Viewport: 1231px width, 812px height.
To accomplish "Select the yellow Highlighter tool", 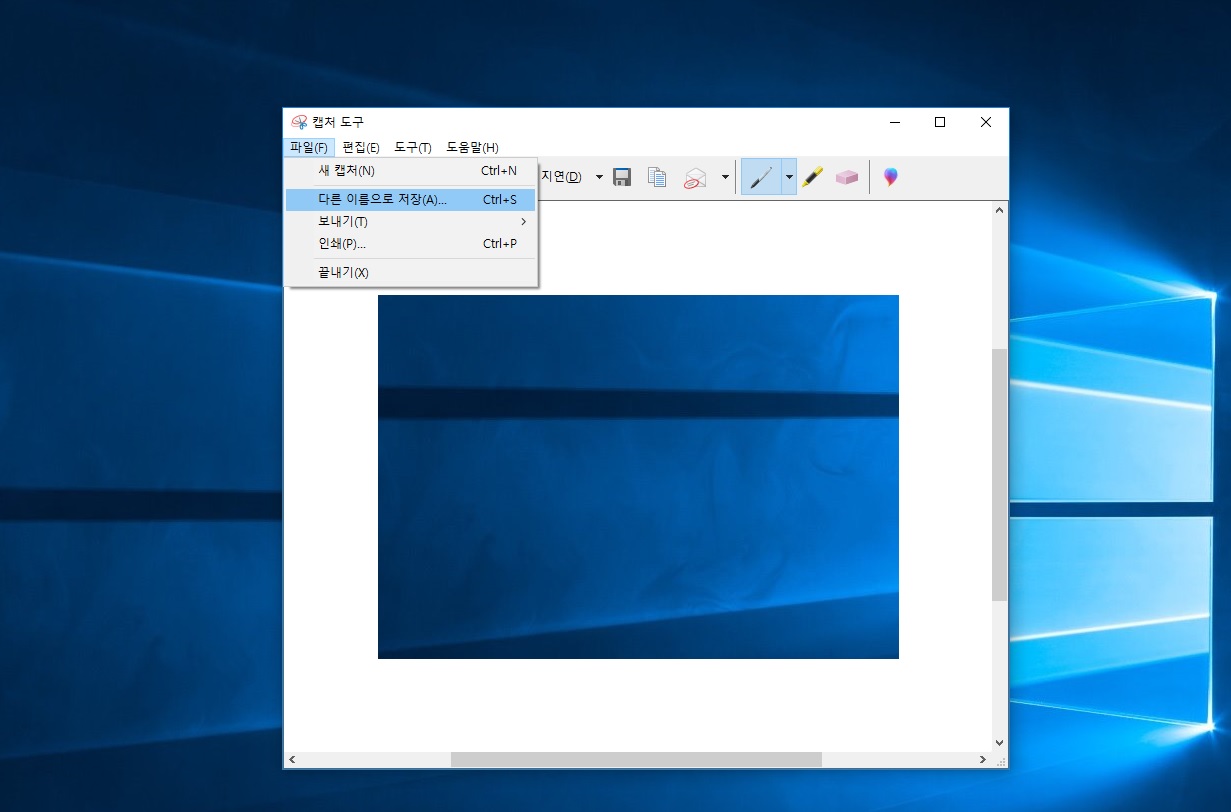I will click(812, 177).
